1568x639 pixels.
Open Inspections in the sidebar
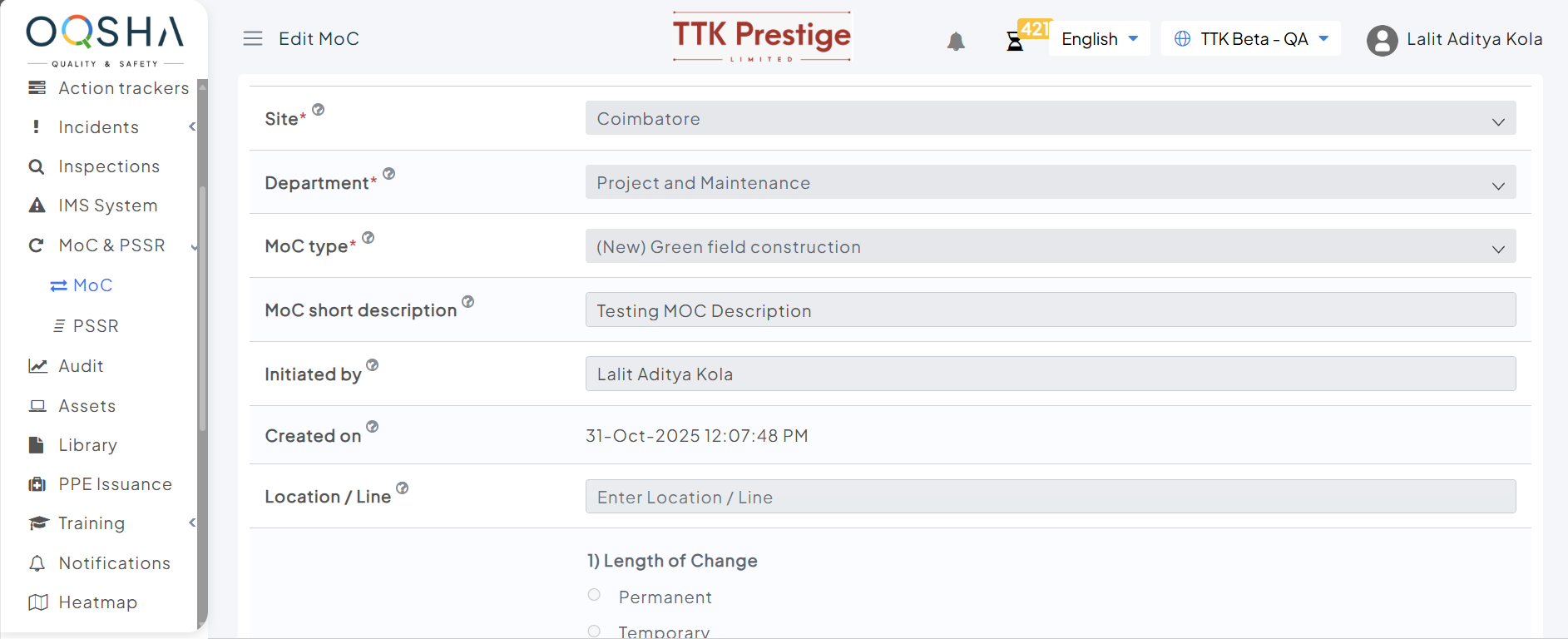[x=109, y=166]
